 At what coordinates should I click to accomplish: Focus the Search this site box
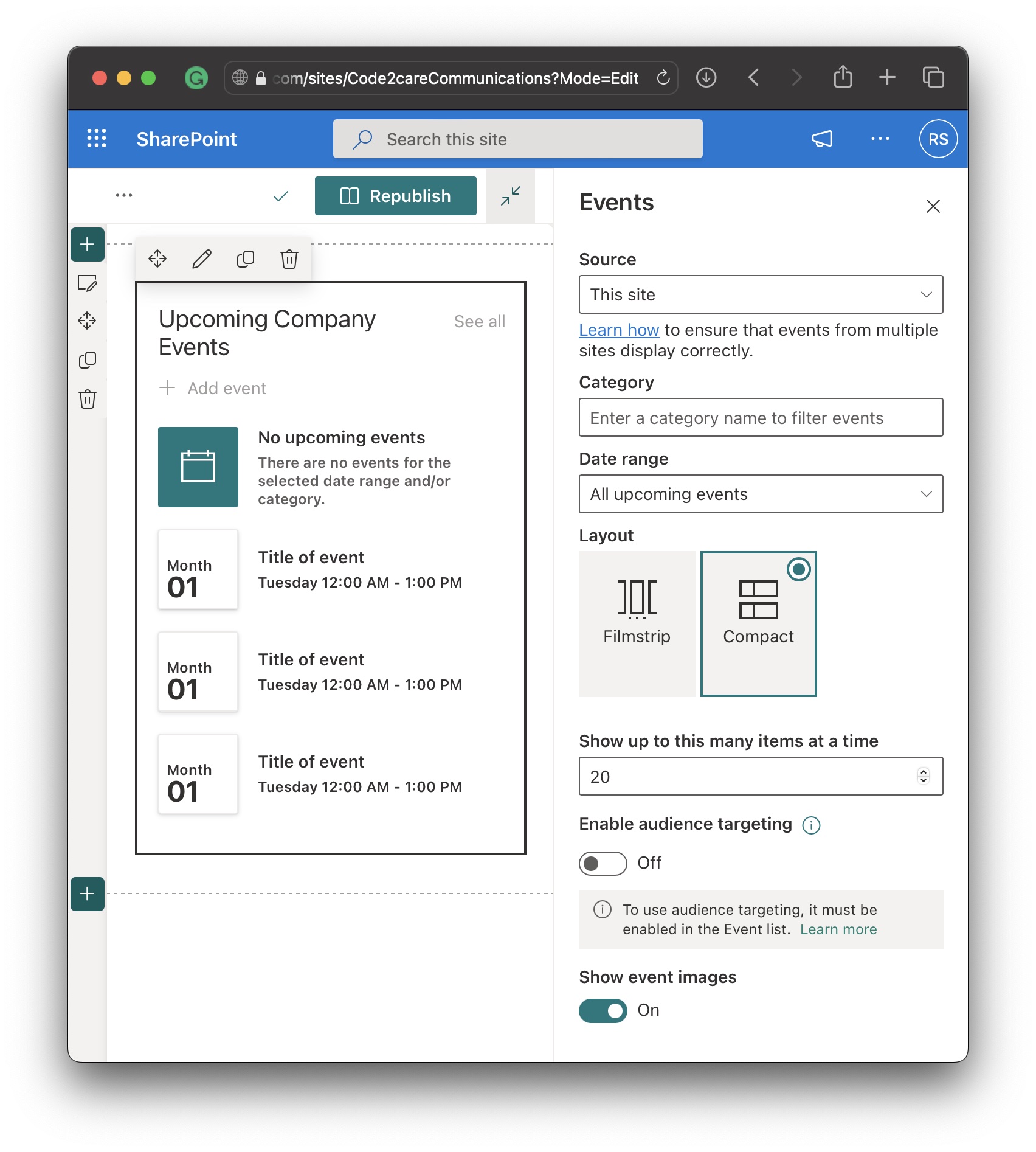click(x=517, y=139)
